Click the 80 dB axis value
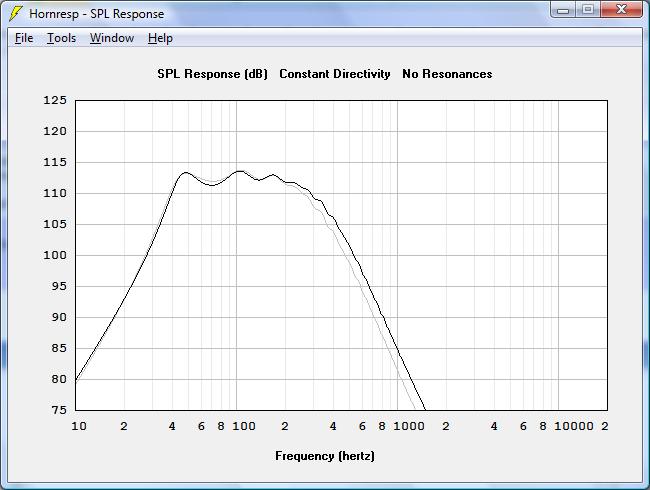Viewport: 650px width, 490px height. [x=59, y=379]
